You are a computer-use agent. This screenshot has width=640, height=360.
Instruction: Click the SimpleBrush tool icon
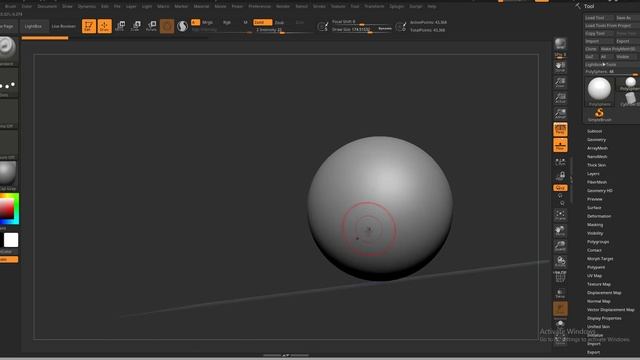[x=599, y=114]
